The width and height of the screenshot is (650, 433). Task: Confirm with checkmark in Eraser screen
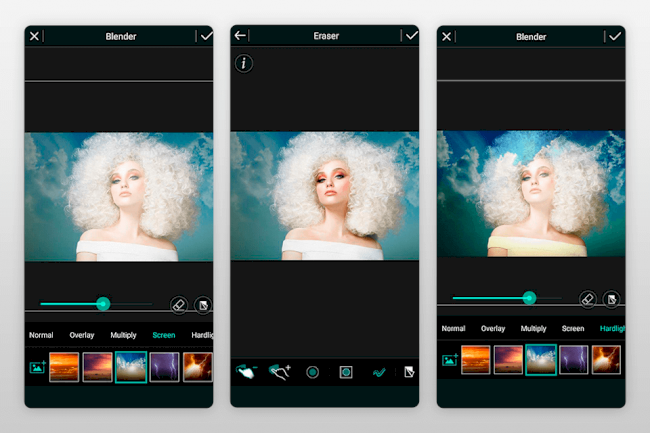412,36
